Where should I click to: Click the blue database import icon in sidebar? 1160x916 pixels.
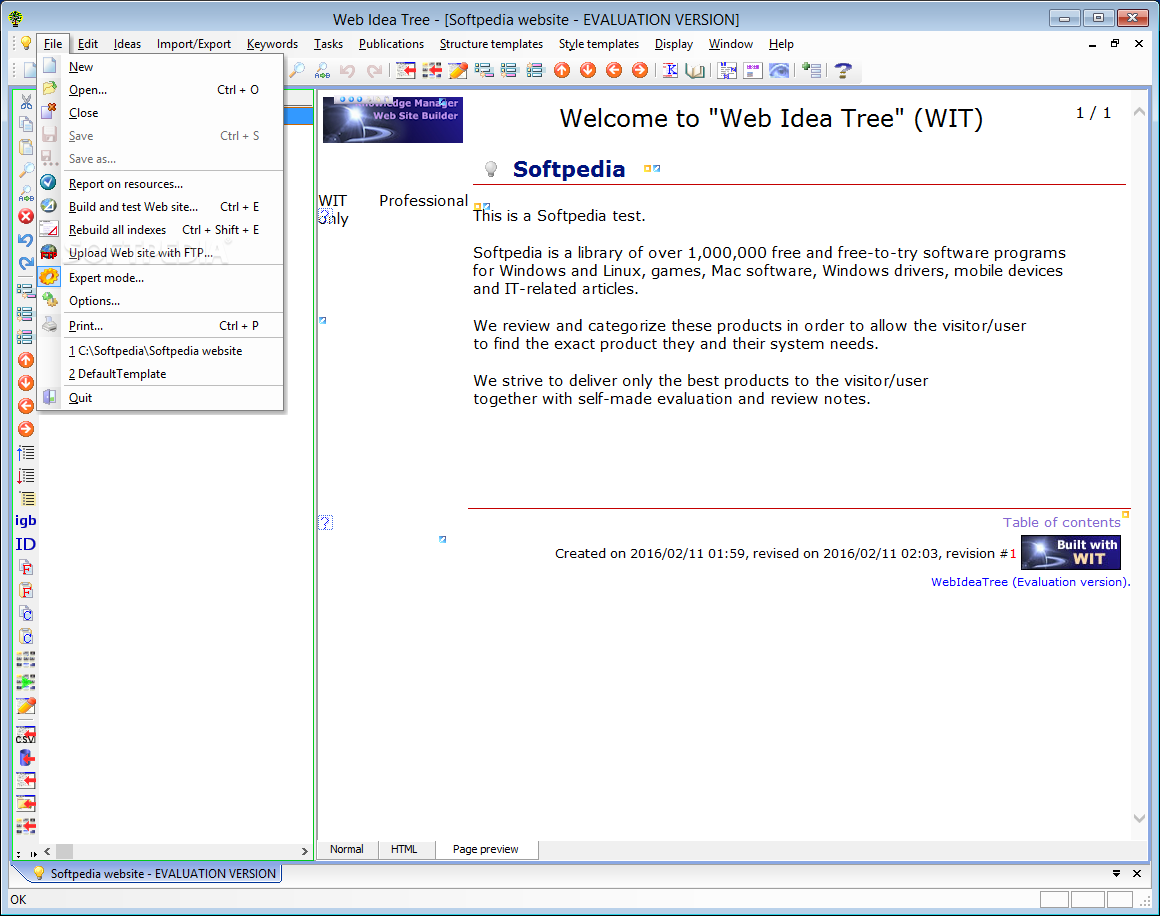click(26, 758)
